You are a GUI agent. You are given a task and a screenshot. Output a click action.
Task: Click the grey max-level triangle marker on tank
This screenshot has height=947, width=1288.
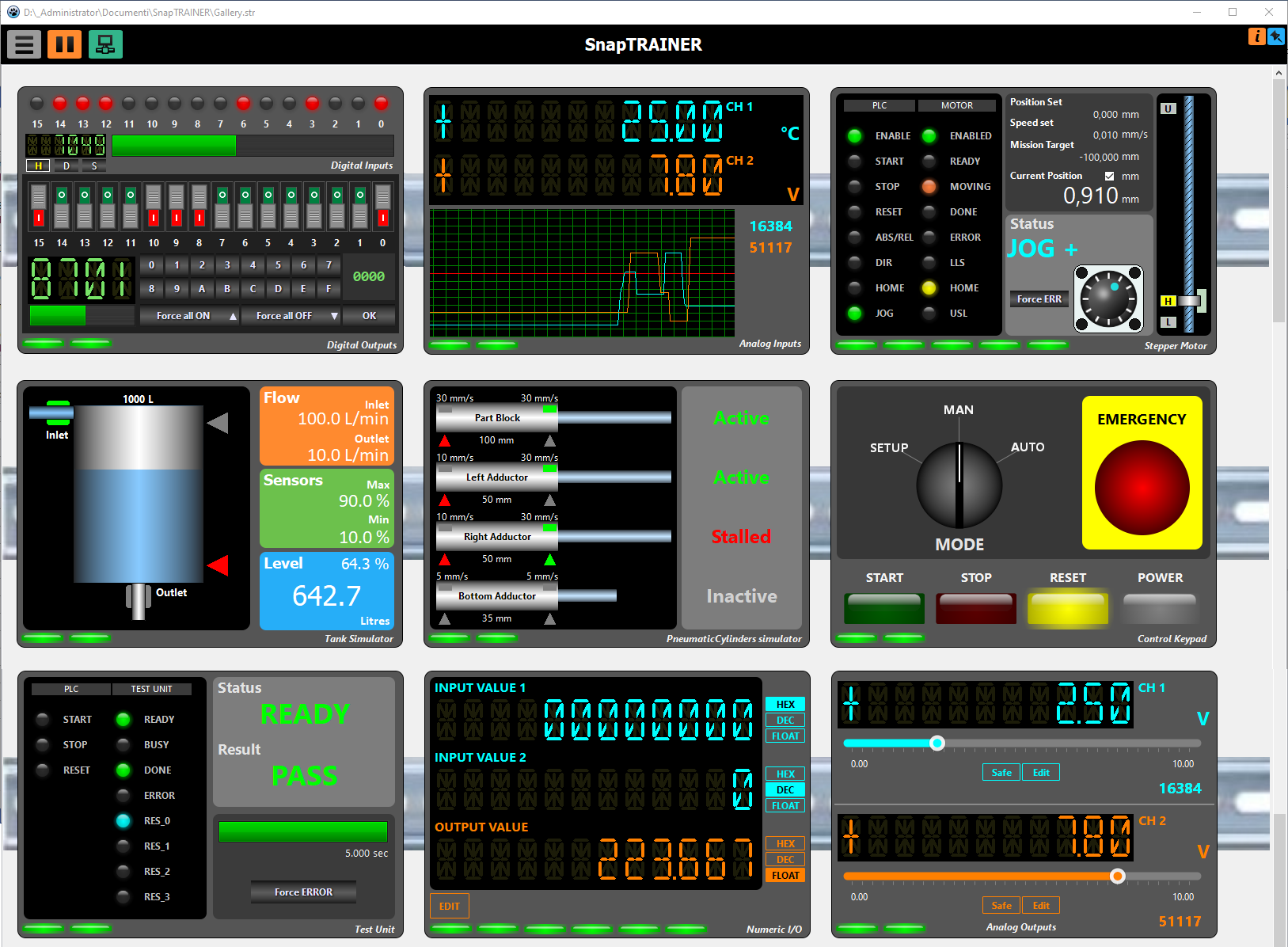click(218, 423)
